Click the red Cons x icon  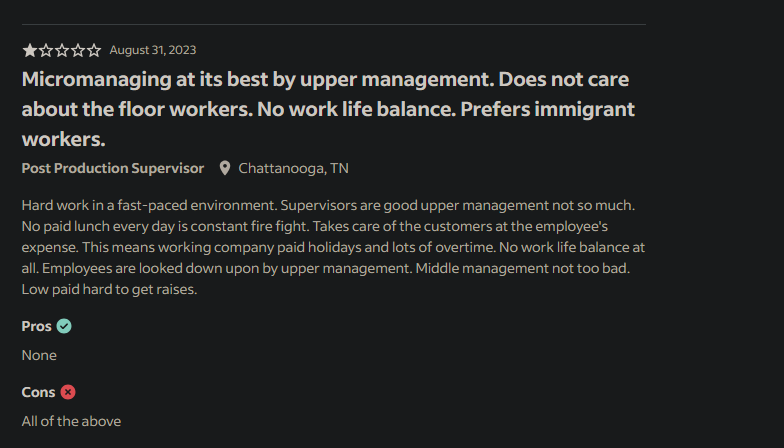click(68, 392)
